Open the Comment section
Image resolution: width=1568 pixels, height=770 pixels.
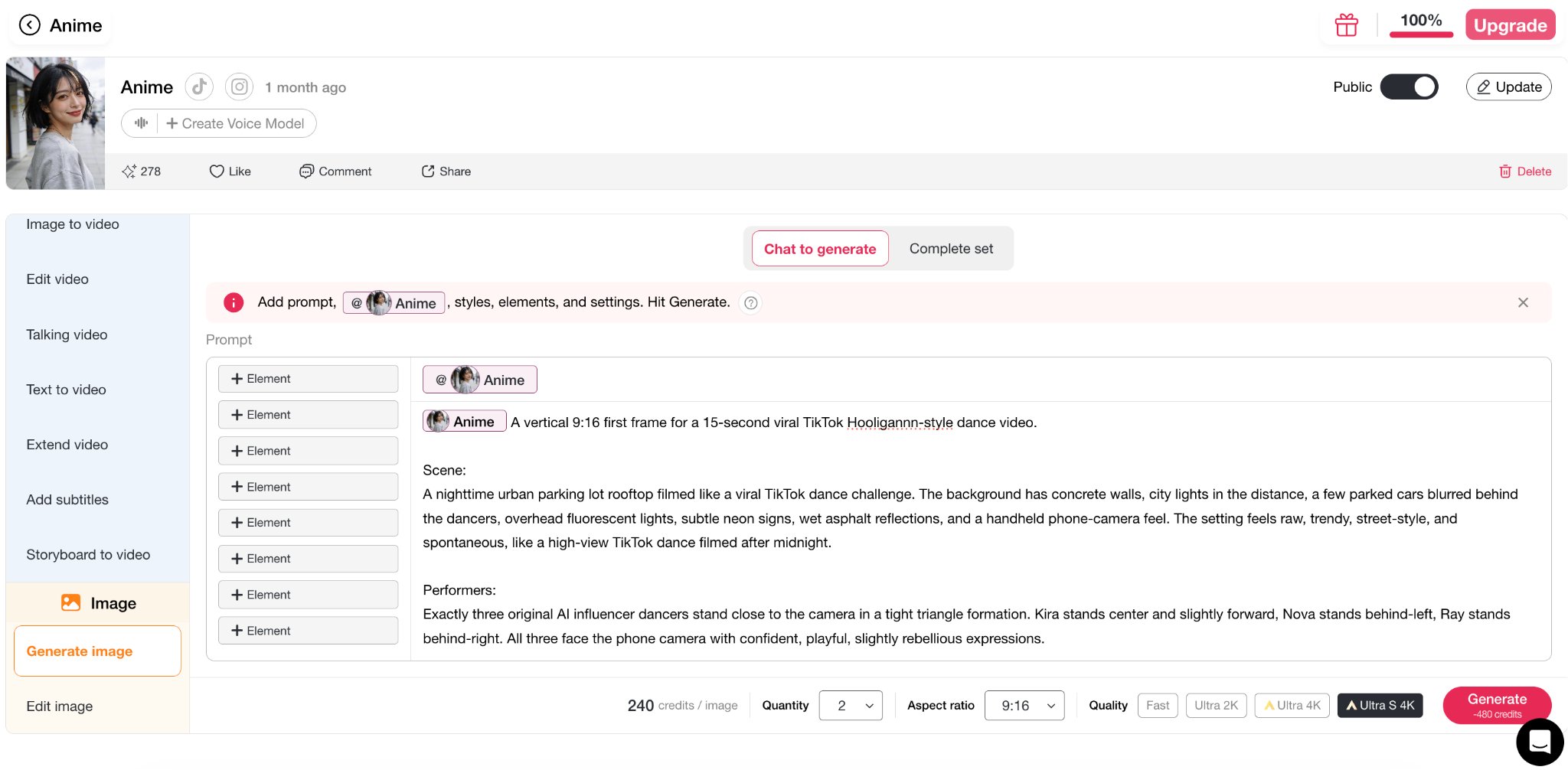[335, 171]
